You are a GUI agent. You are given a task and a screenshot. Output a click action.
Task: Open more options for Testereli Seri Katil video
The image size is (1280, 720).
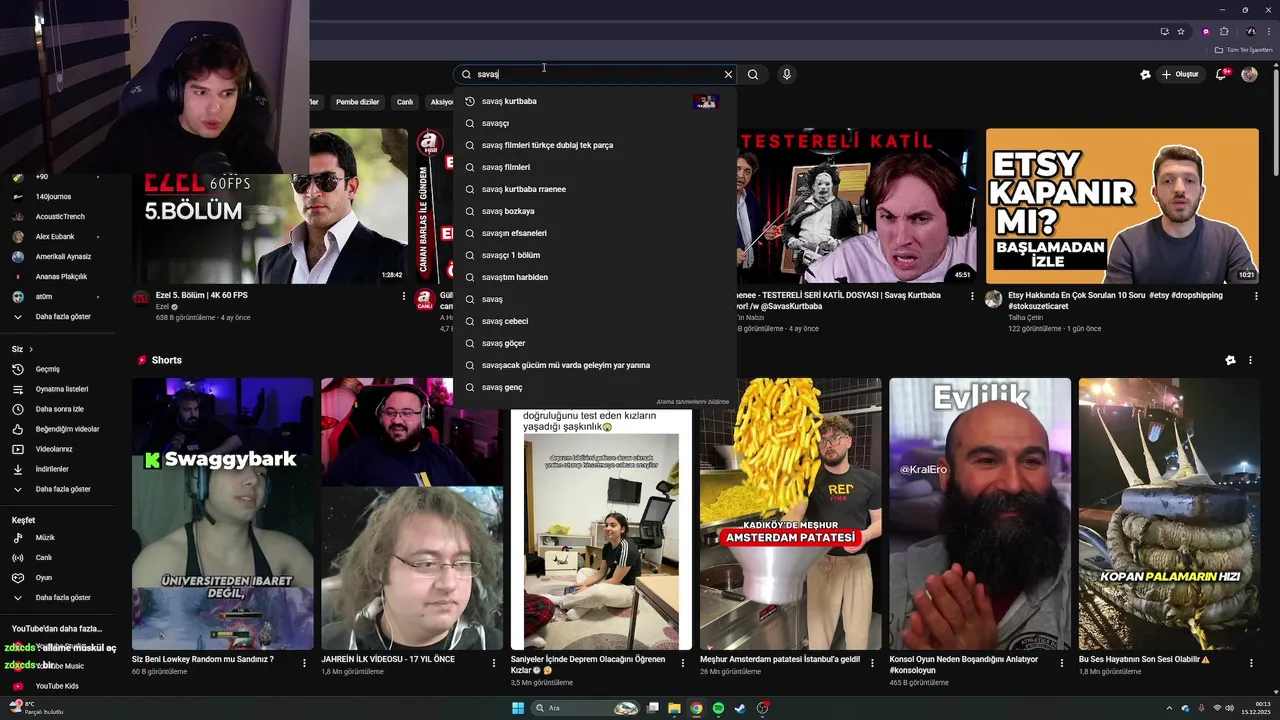tap(972, 297)
